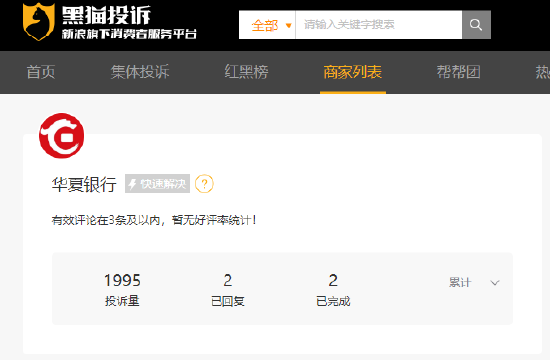
Task: Open the 全部 search category dropdown
Action: [267, 25]
